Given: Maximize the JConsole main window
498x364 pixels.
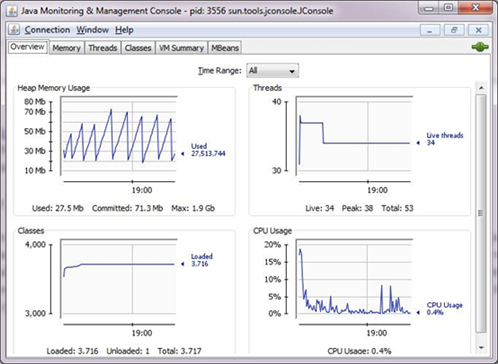Looking at the screenshot, I should pyautogui.click(x=449, y=8).
